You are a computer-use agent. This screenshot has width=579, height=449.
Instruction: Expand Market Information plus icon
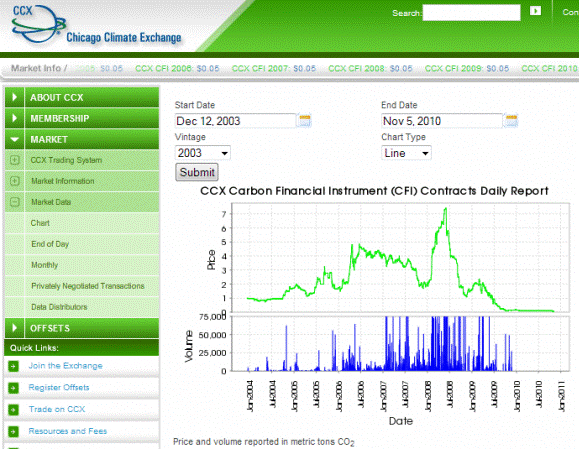(x=15, y=181)
